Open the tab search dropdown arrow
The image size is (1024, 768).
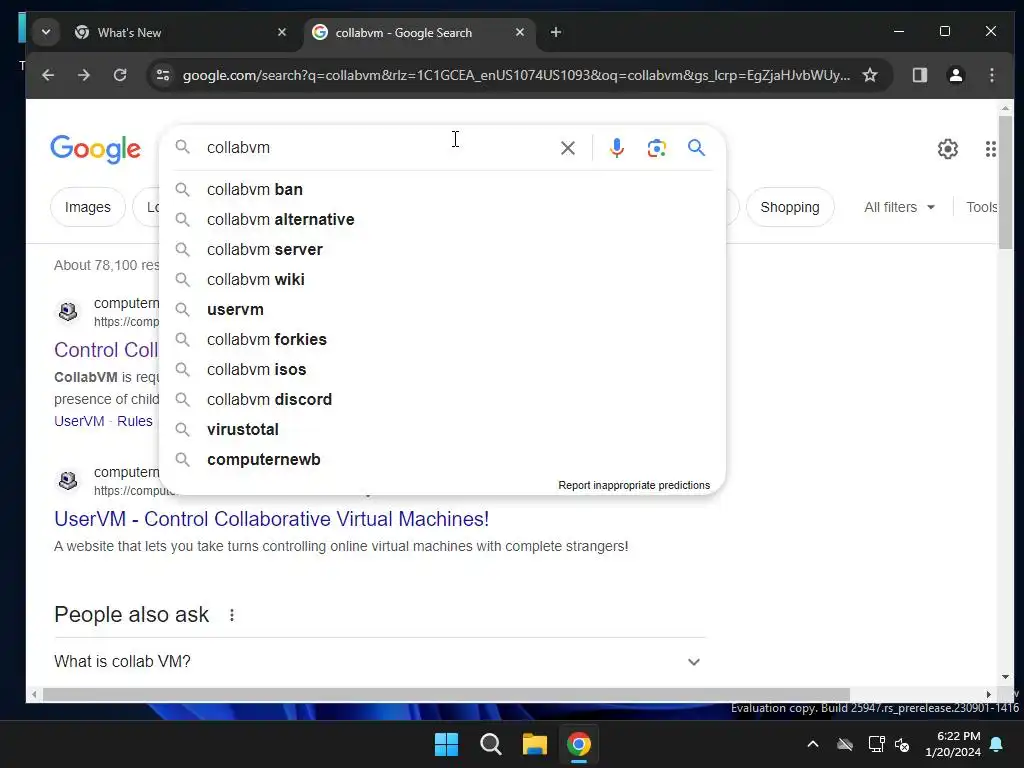46,32
